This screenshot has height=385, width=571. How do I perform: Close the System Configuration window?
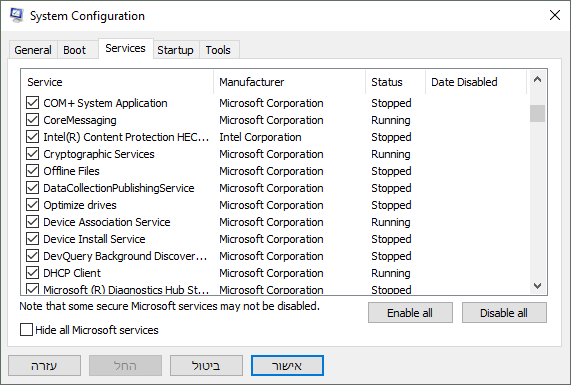pos(555,15)
